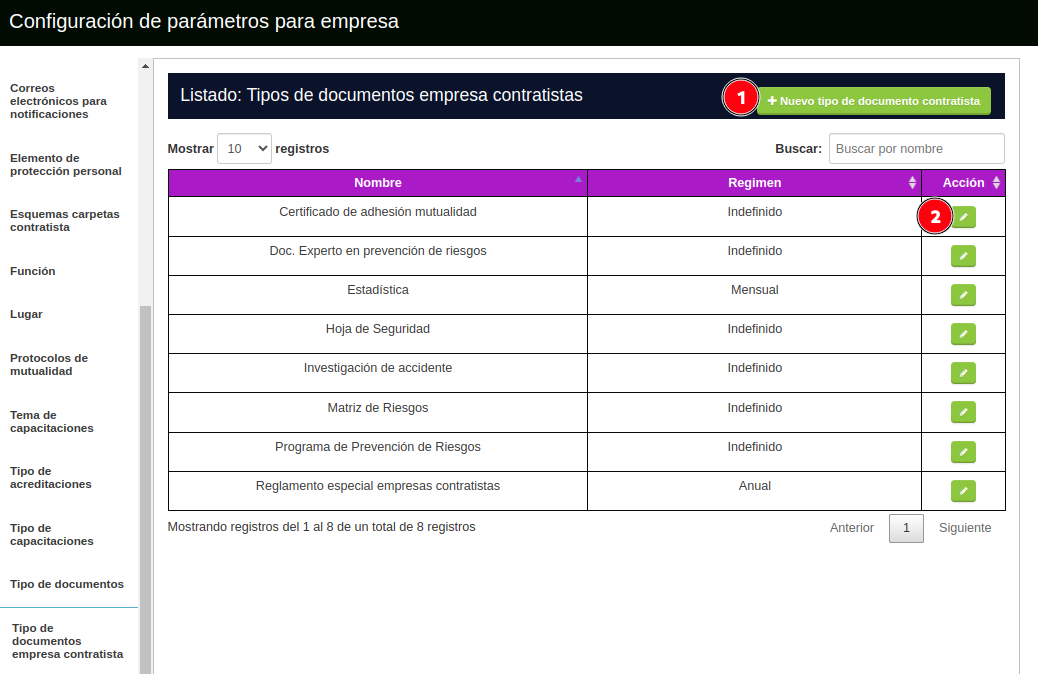Image resolution: width=1038 pixels, height=674 pixels.
Task: Open the Función menu item
Action: [32, 271]
